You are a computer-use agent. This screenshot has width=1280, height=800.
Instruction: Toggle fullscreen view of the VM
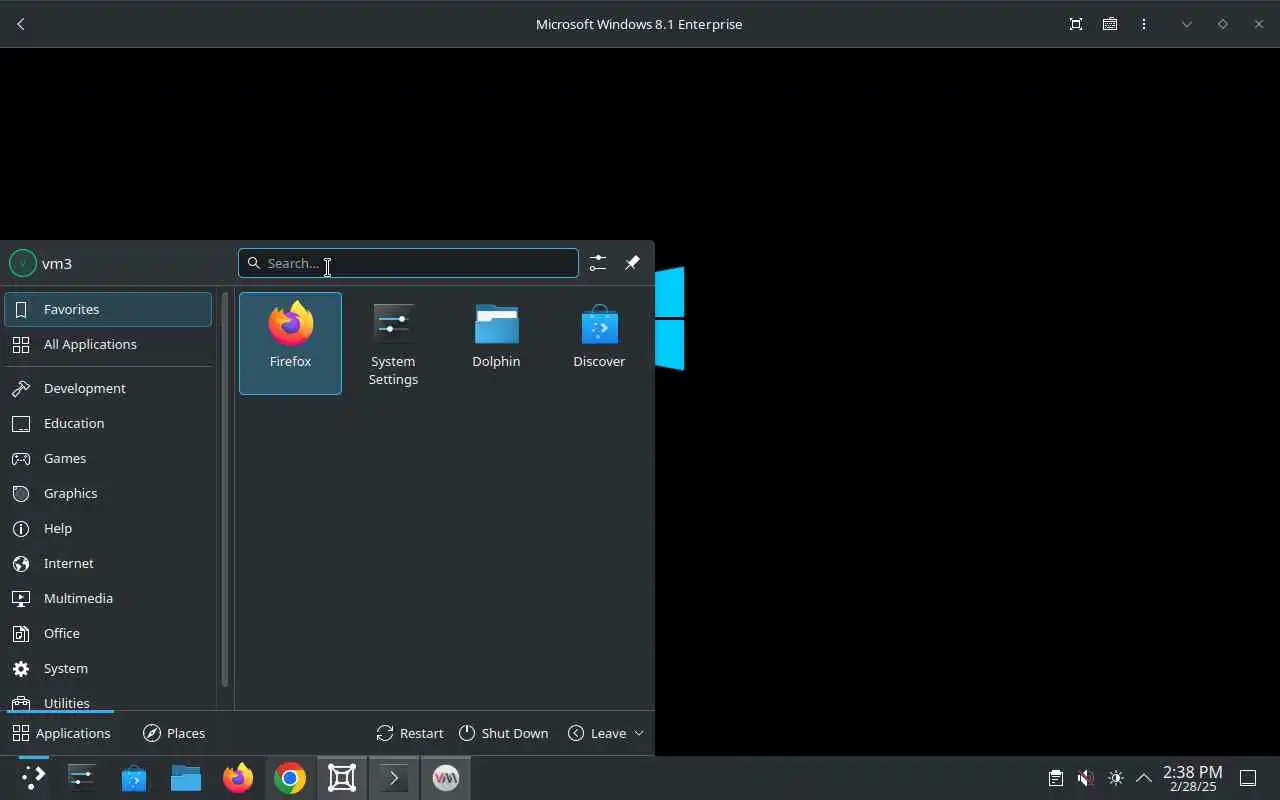1076,24
